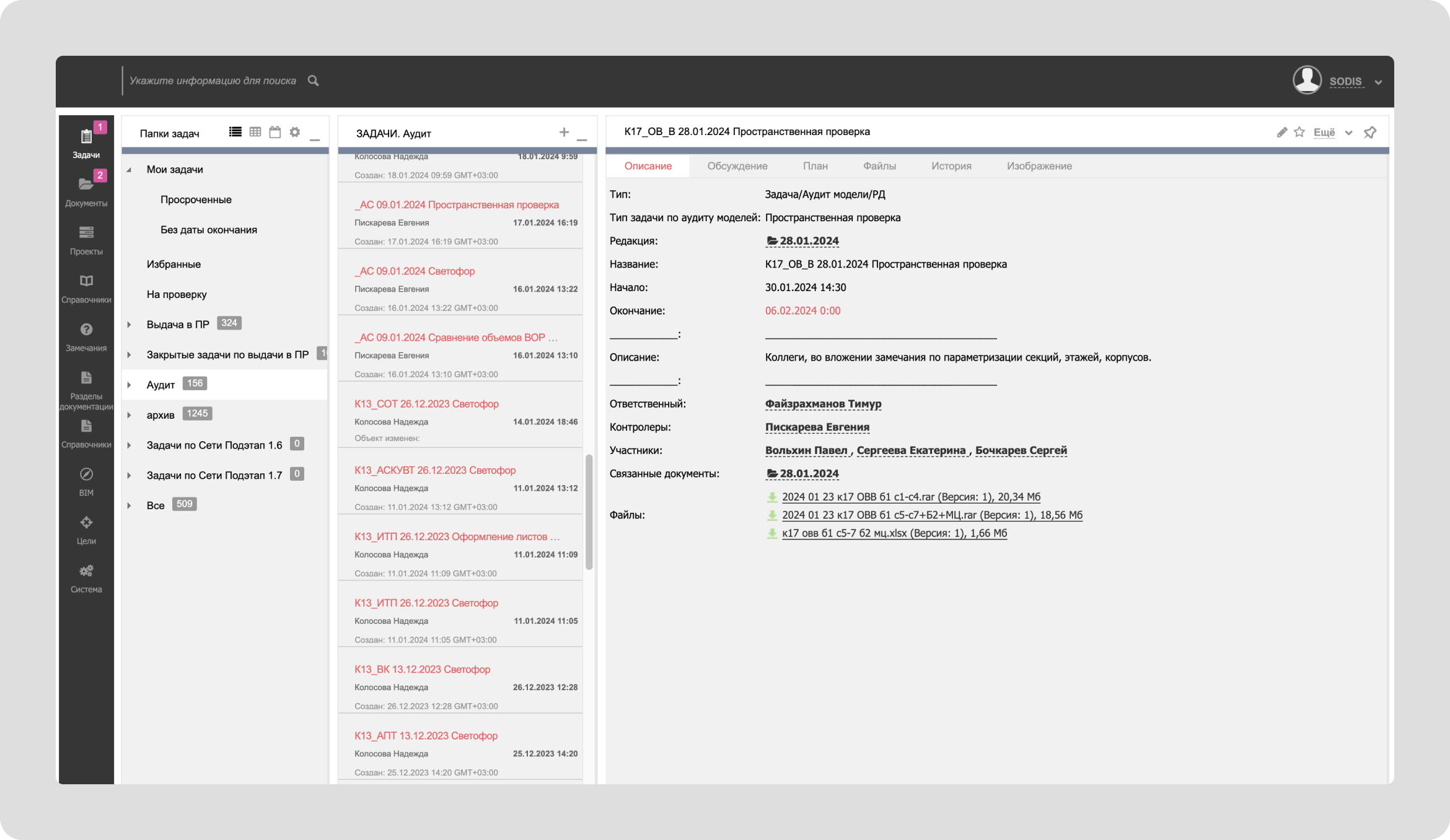Expand the Выдача в ПР folder
The image size is (1450, 840).
129,325
